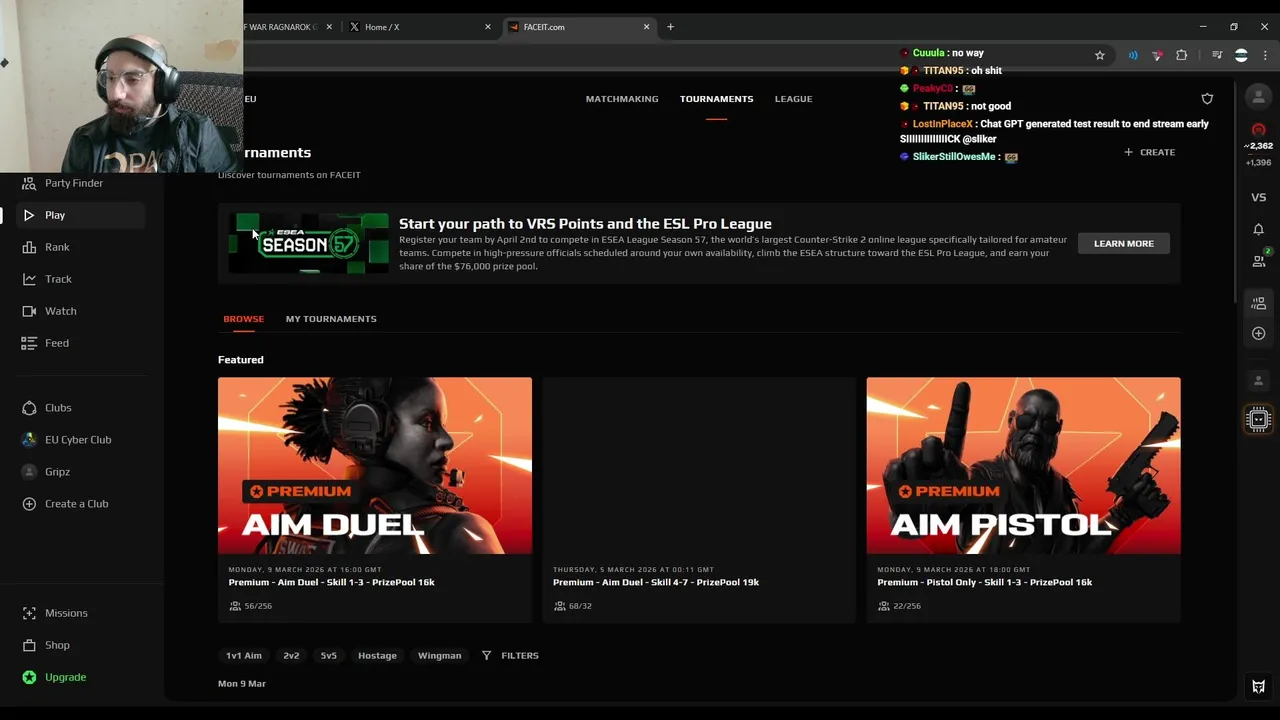Select the Tournaments tab
The height and width of the screenshot is (720, 1280).
click(x=716, y=99)
